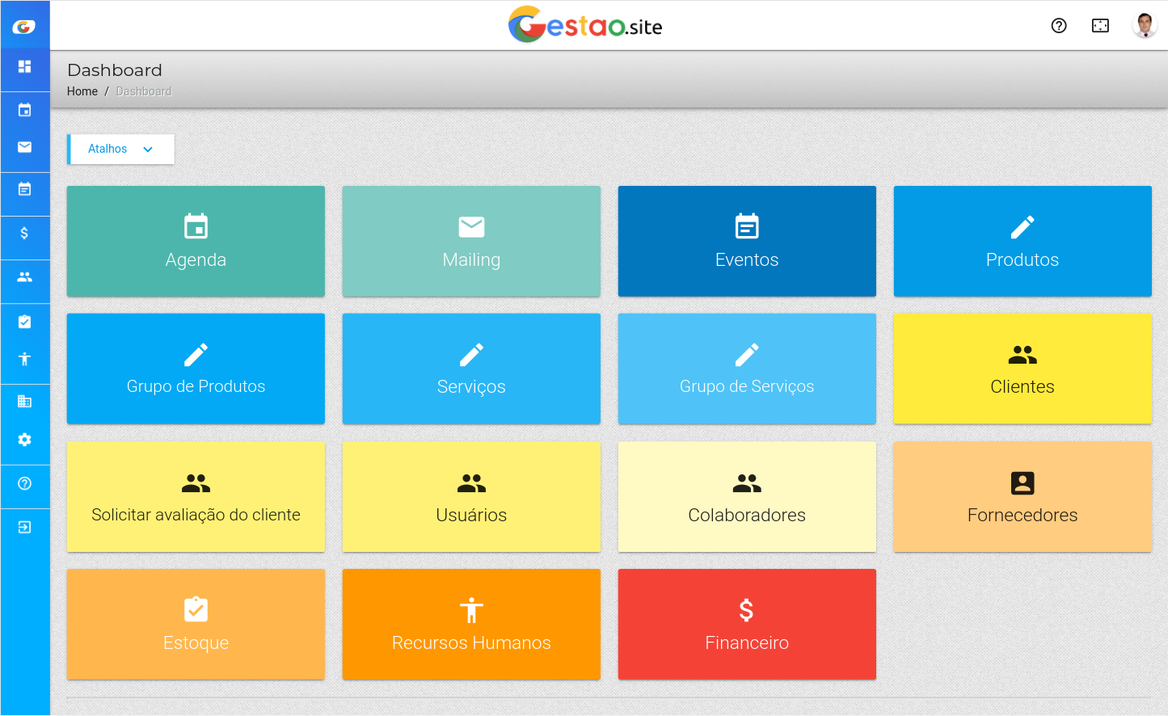Click the logout icon in sidebar
Viewport: 1168px width, 716px height.
point(25,527)
